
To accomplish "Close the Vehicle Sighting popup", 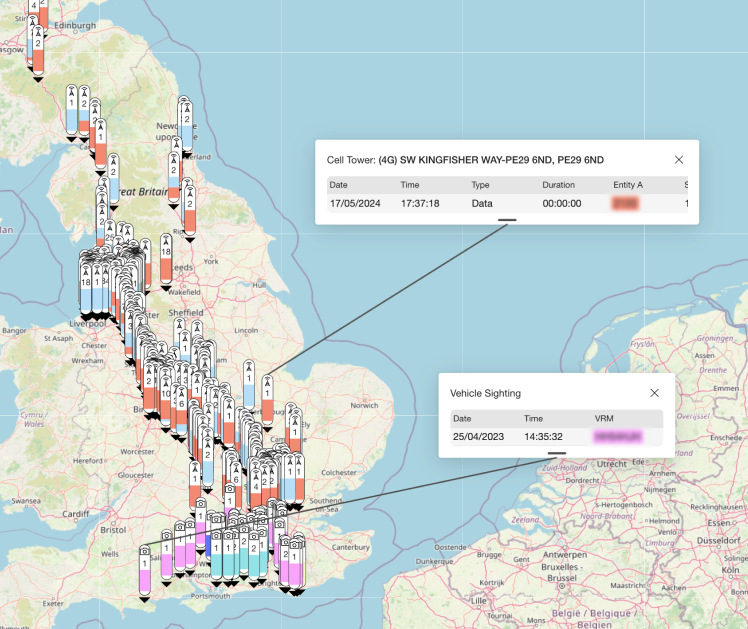I will tap(655, 394).
